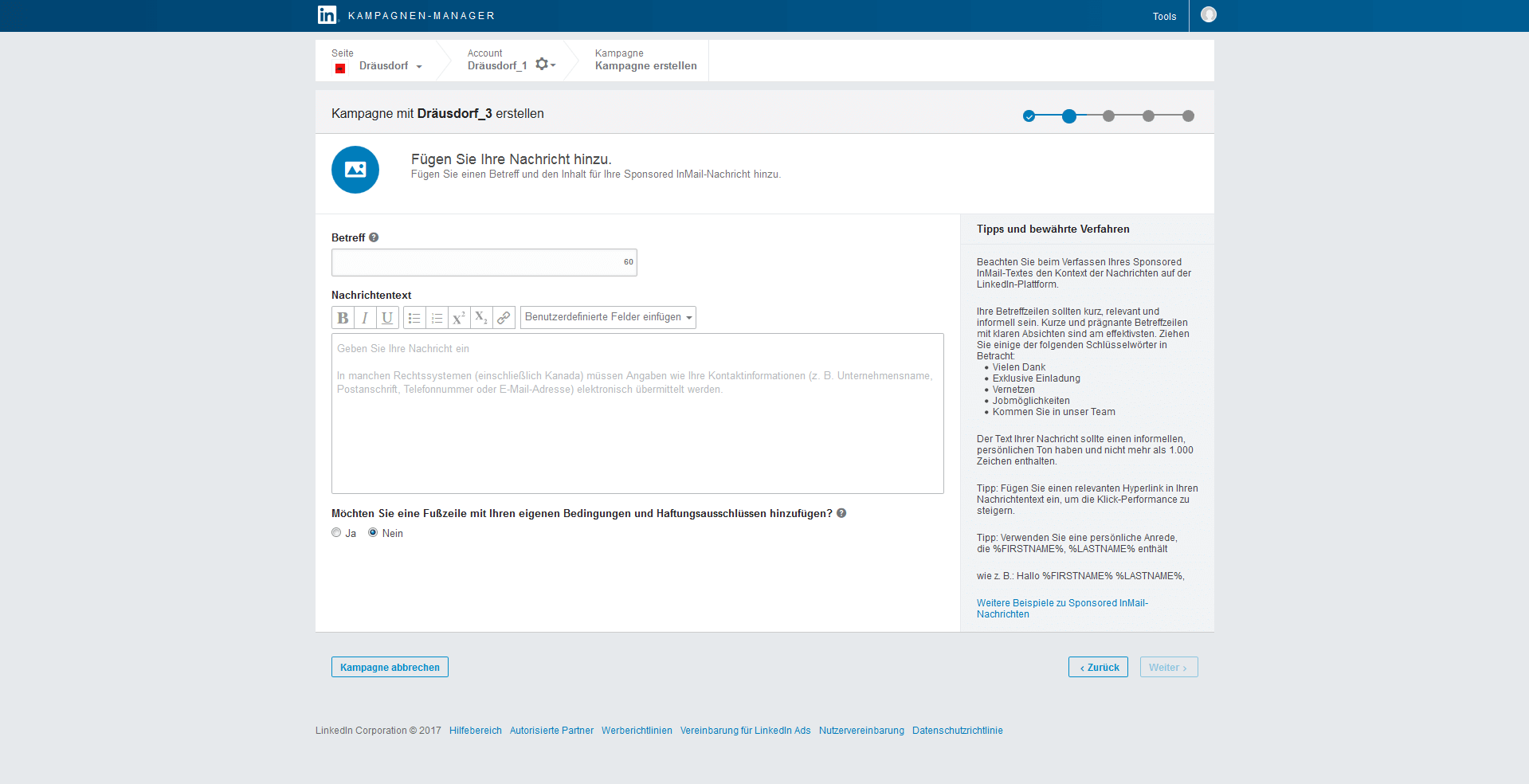The height and width of the screenshot is (784, 1529).
Task: Open the profile avatar menu
Action: [1208, 15]
